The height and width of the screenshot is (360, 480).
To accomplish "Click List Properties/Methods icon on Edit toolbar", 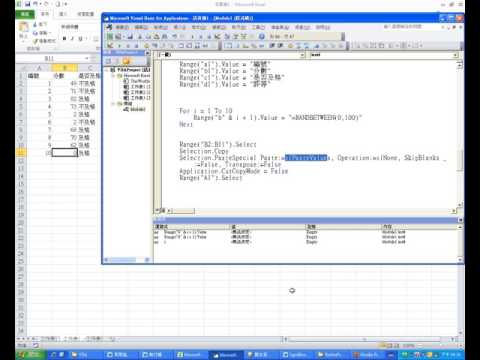I will coord(229,46).
